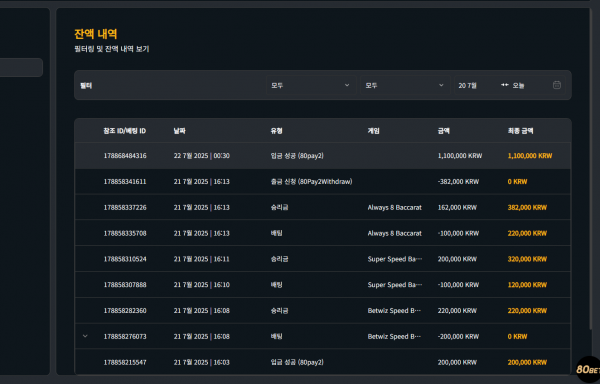The width and height of the screenshot is (600, 384).
Task: Click the Always 8 Baccarat 승리금 row
Action: coord(323,207)
